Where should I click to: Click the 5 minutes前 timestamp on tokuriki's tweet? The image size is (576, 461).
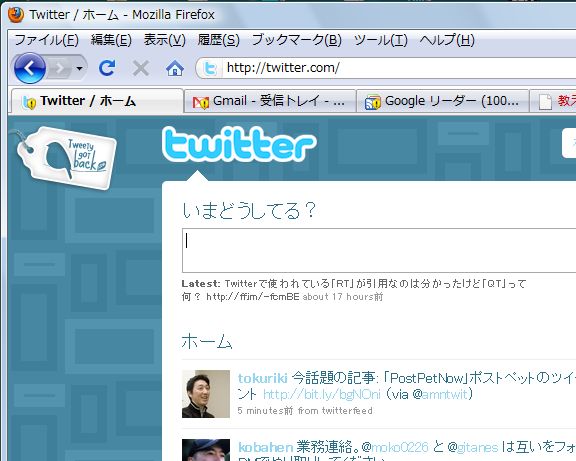(264, 411)
